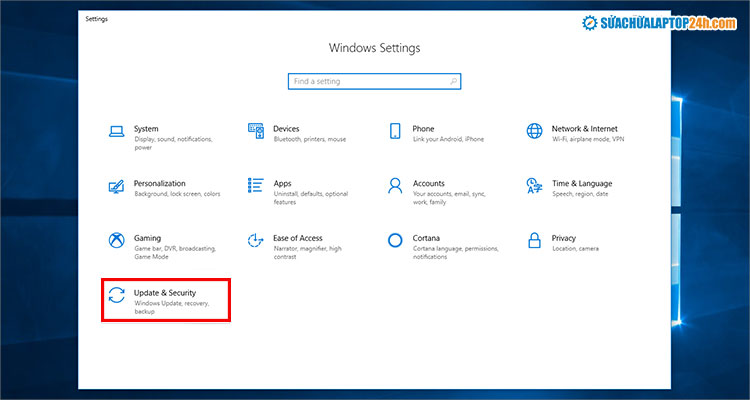Click the Privacy padlock icon
This screenshot has width=750, height=400.
click(x=534, y=241)
